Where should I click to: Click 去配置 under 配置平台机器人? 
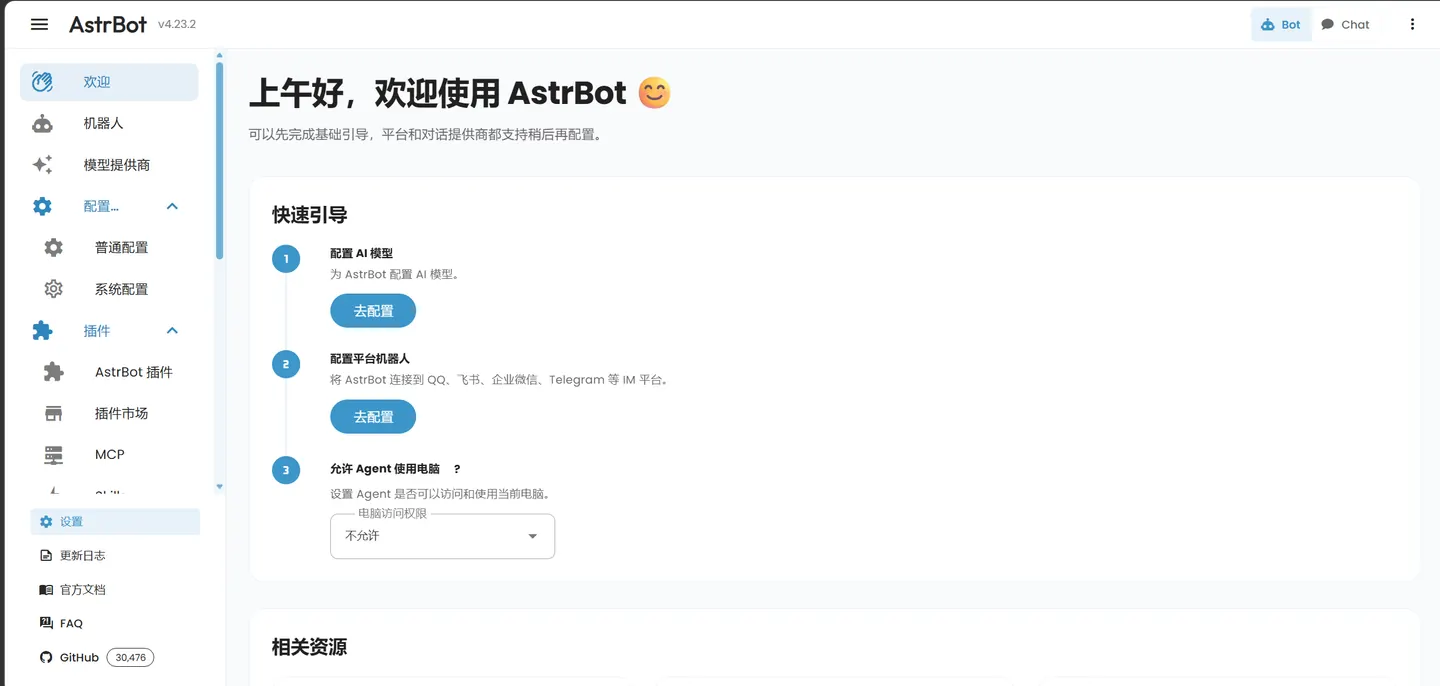373,417
